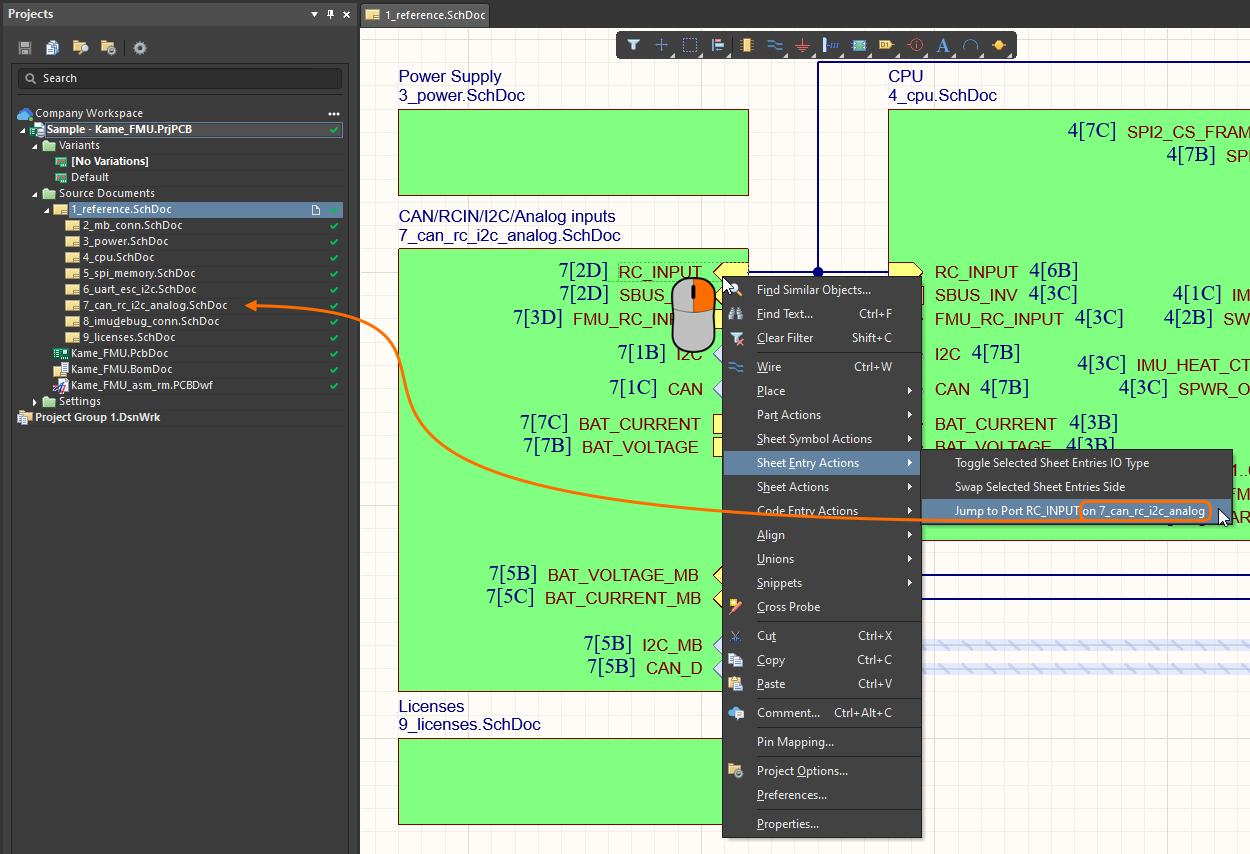Screen dimensions: 1250x854
Task: Open Company Workspace three-dot menu
Action: coord(334,114)
